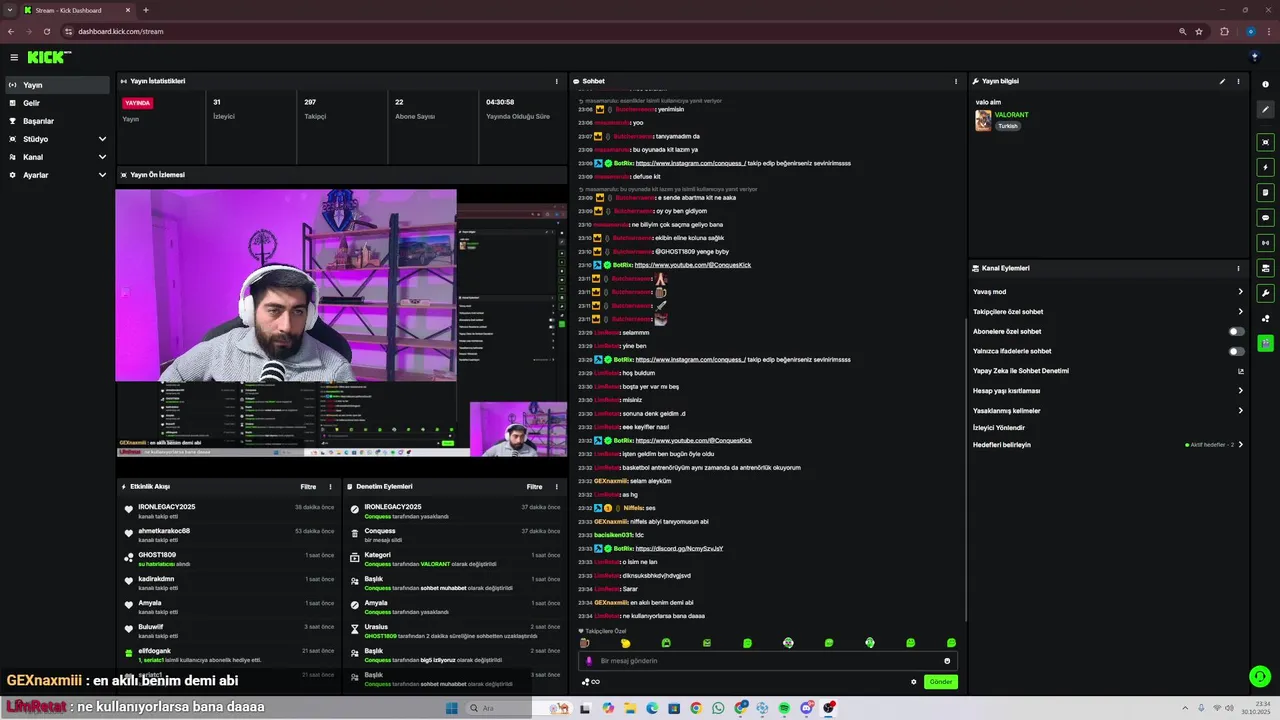
Task: Click the VALORANT category link
Action: 1012,115
